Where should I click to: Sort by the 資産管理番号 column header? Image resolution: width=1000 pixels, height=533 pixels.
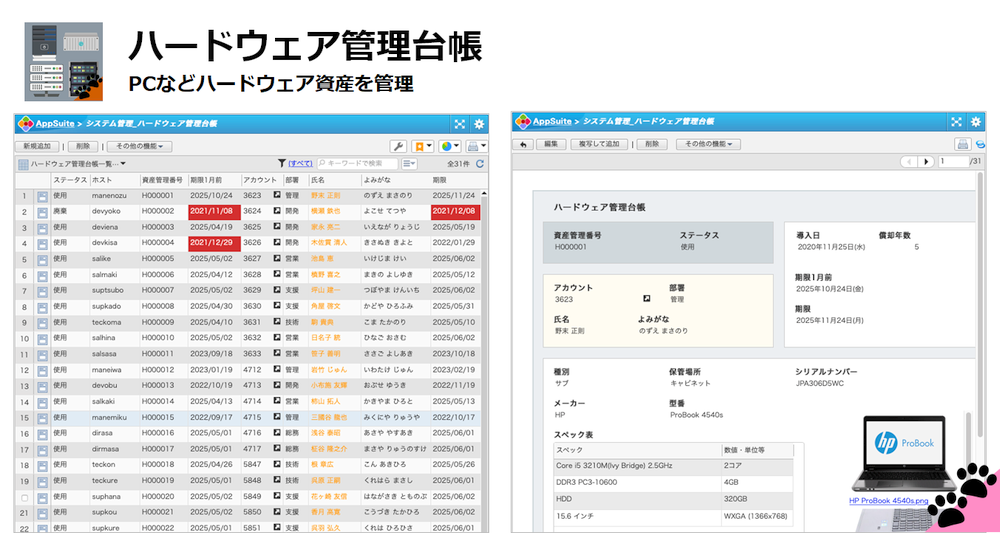pyautogui.click(x=162, y=179)
